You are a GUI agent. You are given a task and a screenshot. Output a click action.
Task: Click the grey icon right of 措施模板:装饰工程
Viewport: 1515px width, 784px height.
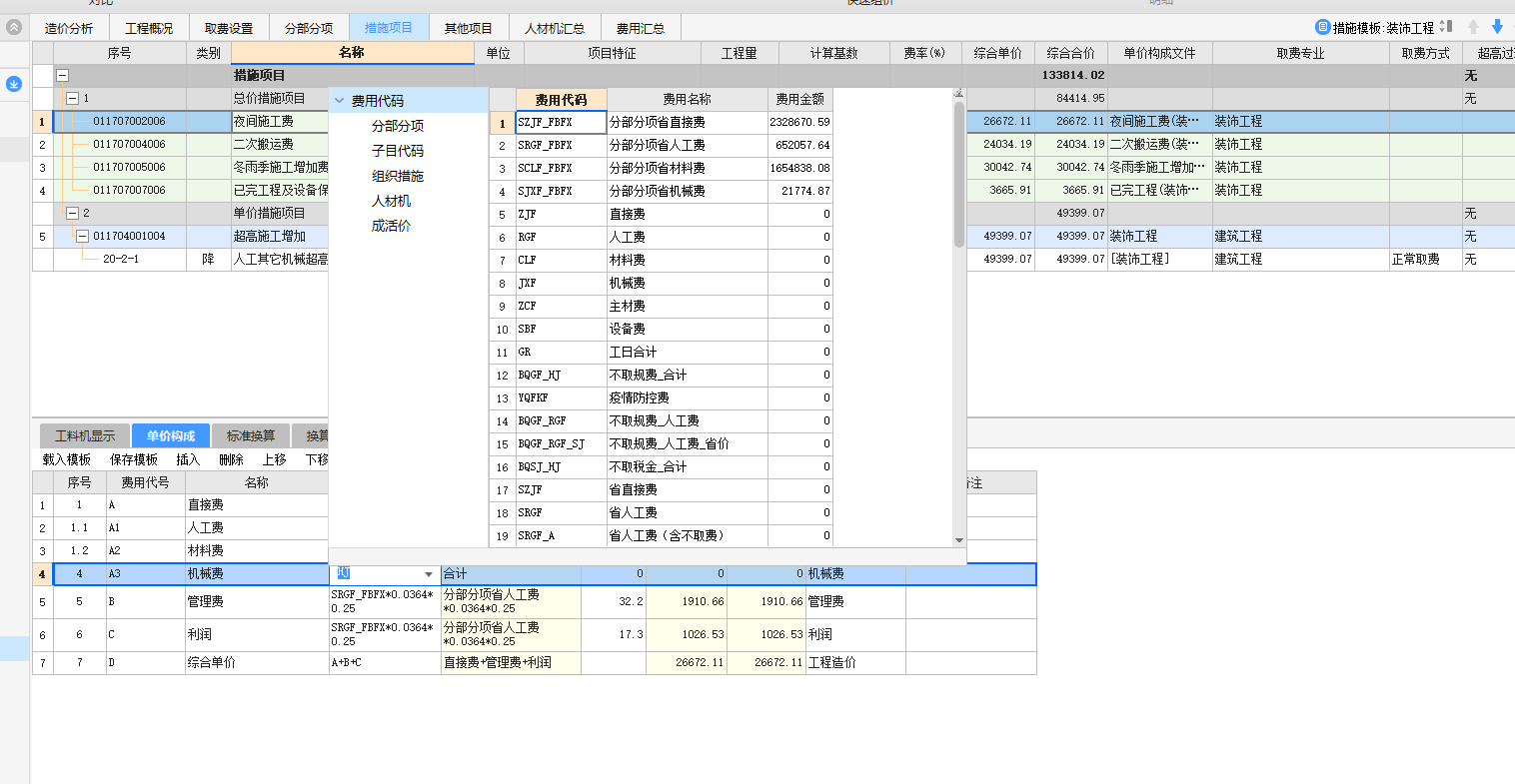[1445, 27]
